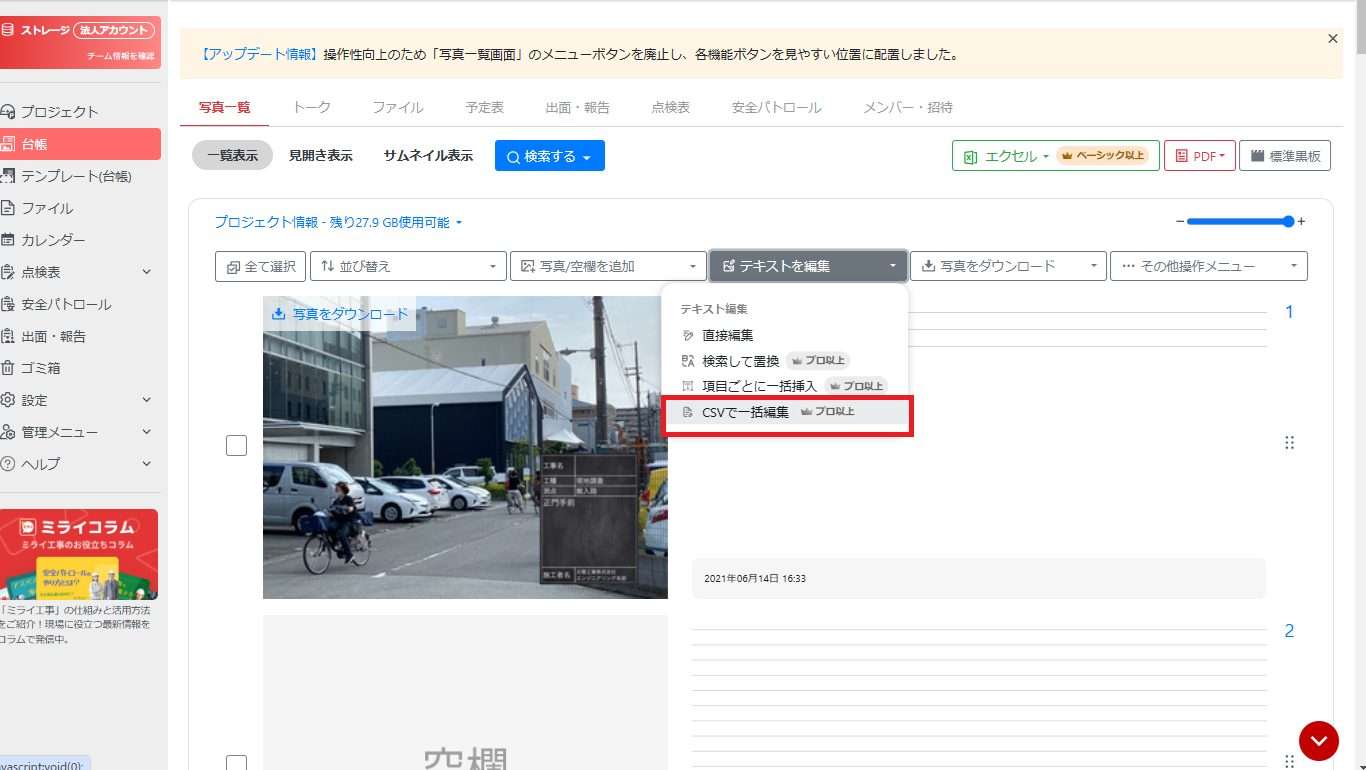Click the ストレージ 法人アカウント banner
The width and height of the screenshot is (1366, 770).
[x=80, y=41]
